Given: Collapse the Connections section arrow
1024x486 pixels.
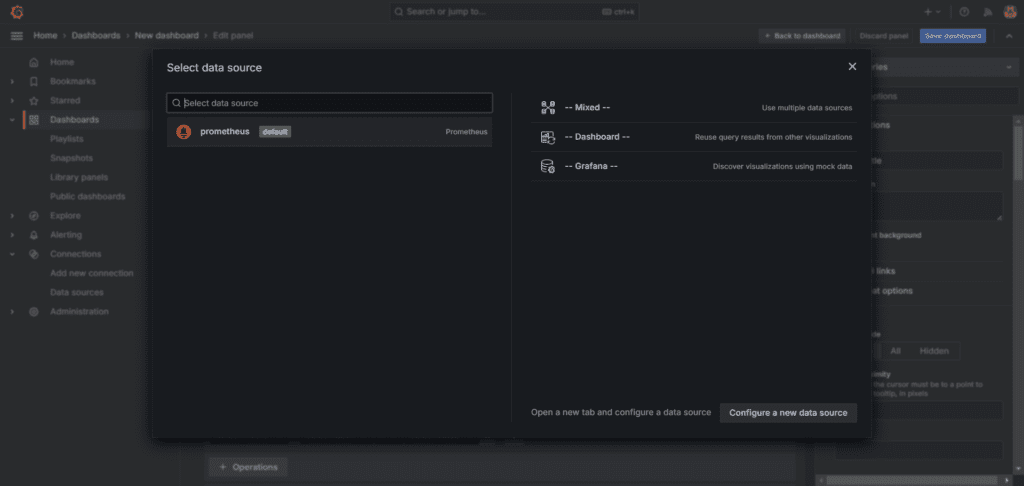Looking at the screenshot, I should pyautogui.click(x=12, y=254).
